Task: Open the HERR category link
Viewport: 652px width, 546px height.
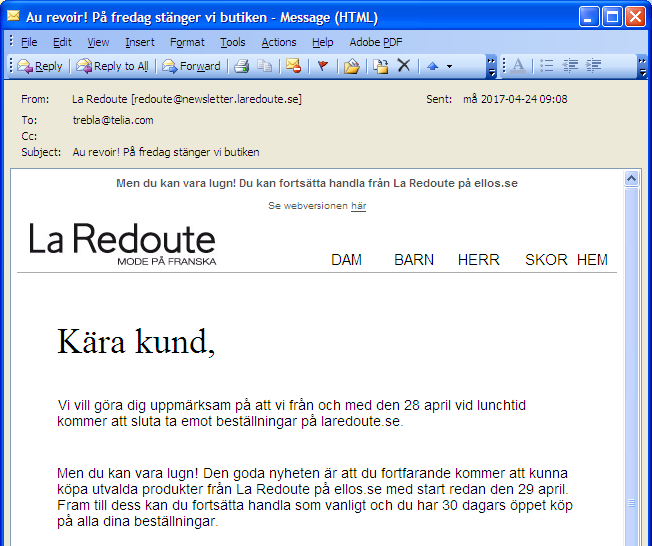Action: 479,260
